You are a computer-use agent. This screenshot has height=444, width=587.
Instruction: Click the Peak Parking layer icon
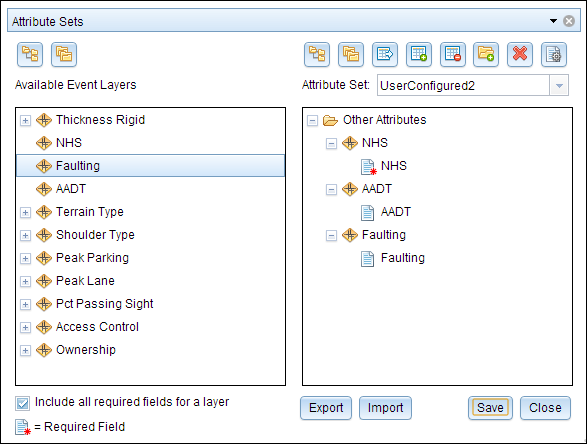pos(44,258)
